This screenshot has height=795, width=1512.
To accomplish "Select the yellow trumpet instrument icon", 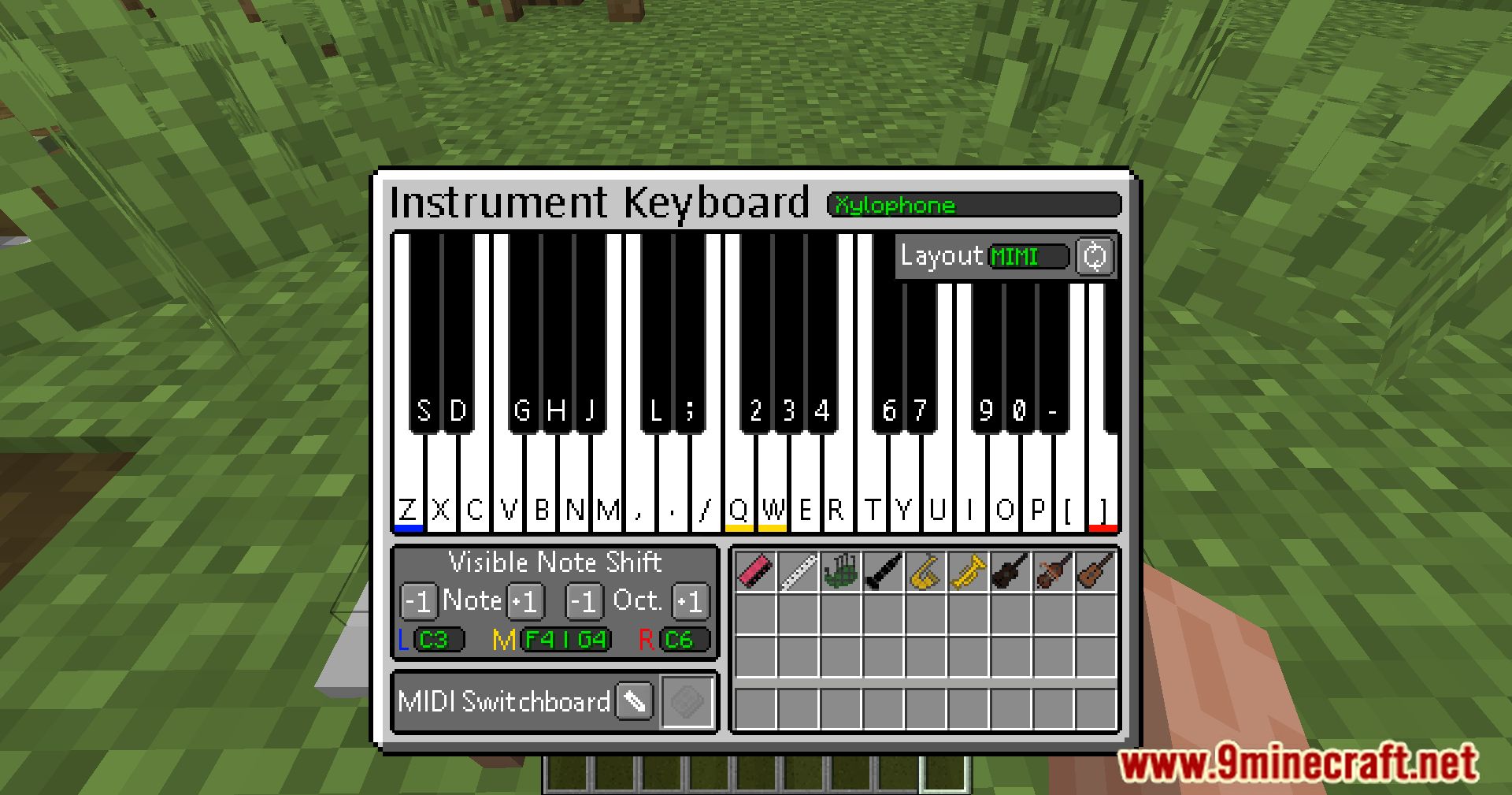I will [968, 571].
